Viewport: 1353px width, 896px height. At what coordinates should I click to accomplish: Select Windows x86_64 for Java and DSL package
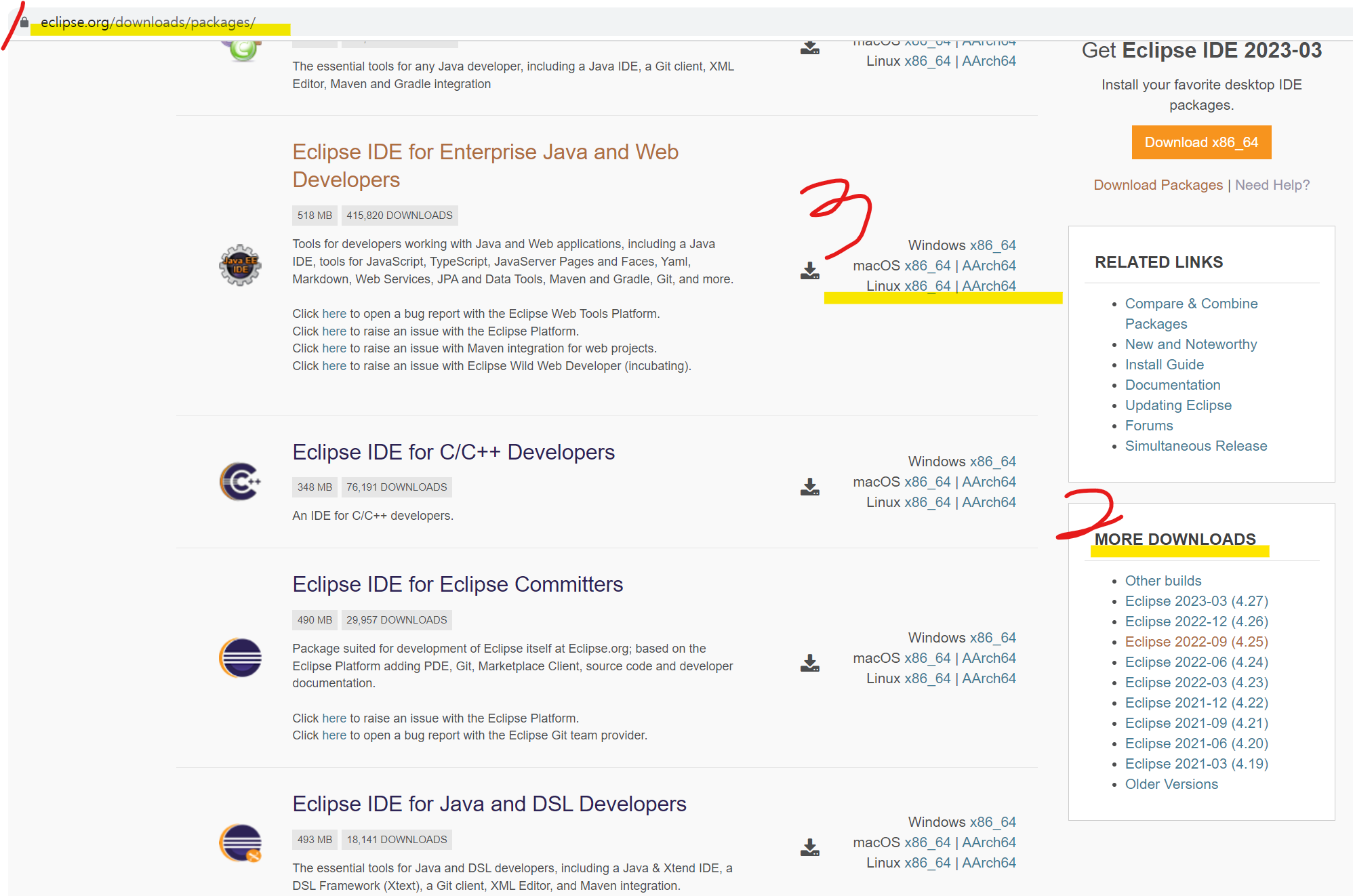coord(993,822)
